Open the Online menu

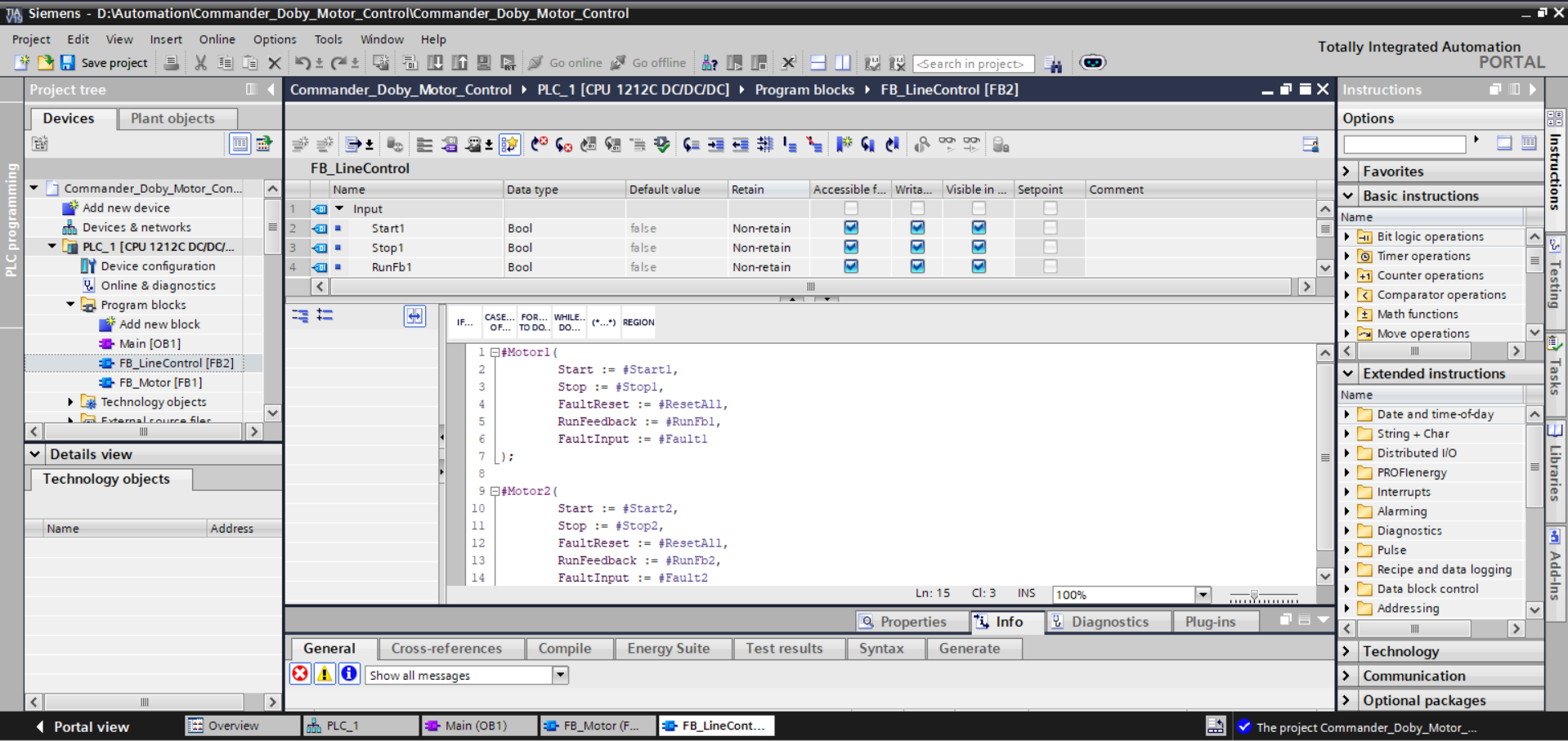click(x=217, y=39)
